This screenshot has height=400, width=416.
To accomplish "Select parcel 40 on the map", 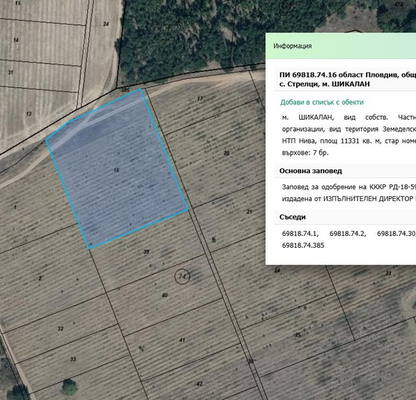I will 165,295.
